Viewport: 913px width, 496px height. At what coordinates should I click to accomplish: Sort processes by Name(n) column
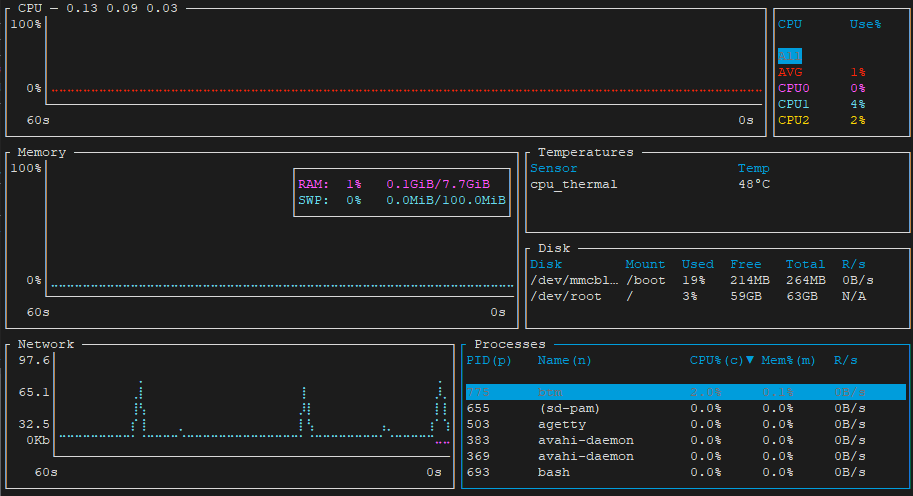pyautogui.click(x=564, y=360)
